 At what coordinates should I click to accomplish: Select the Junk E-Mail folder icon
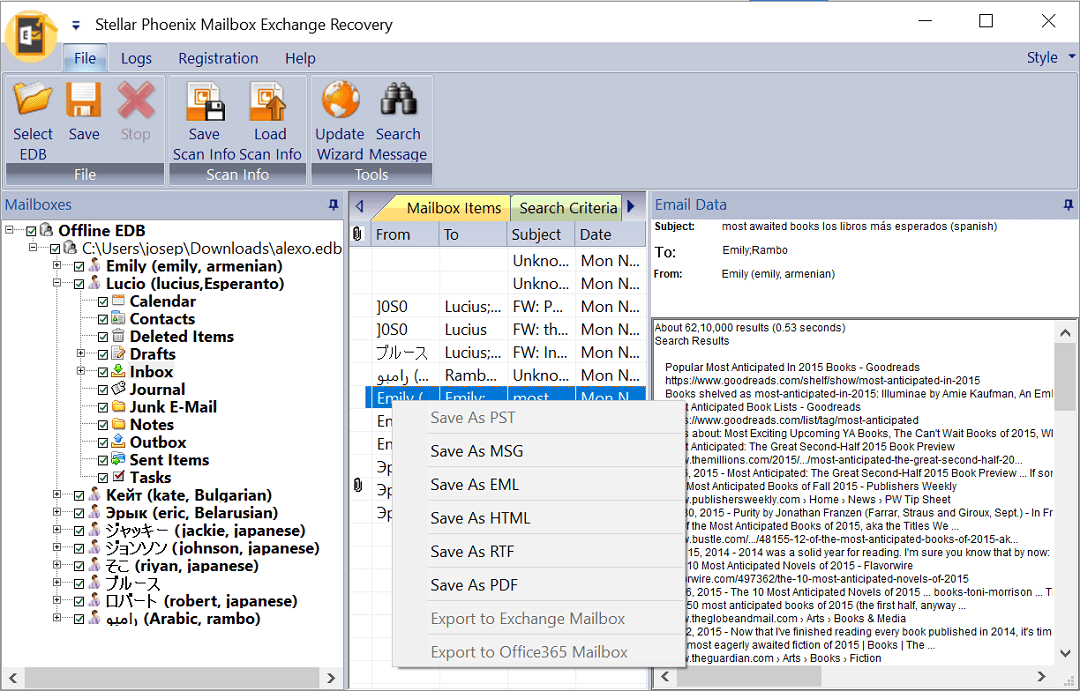(x=118, y=406)
